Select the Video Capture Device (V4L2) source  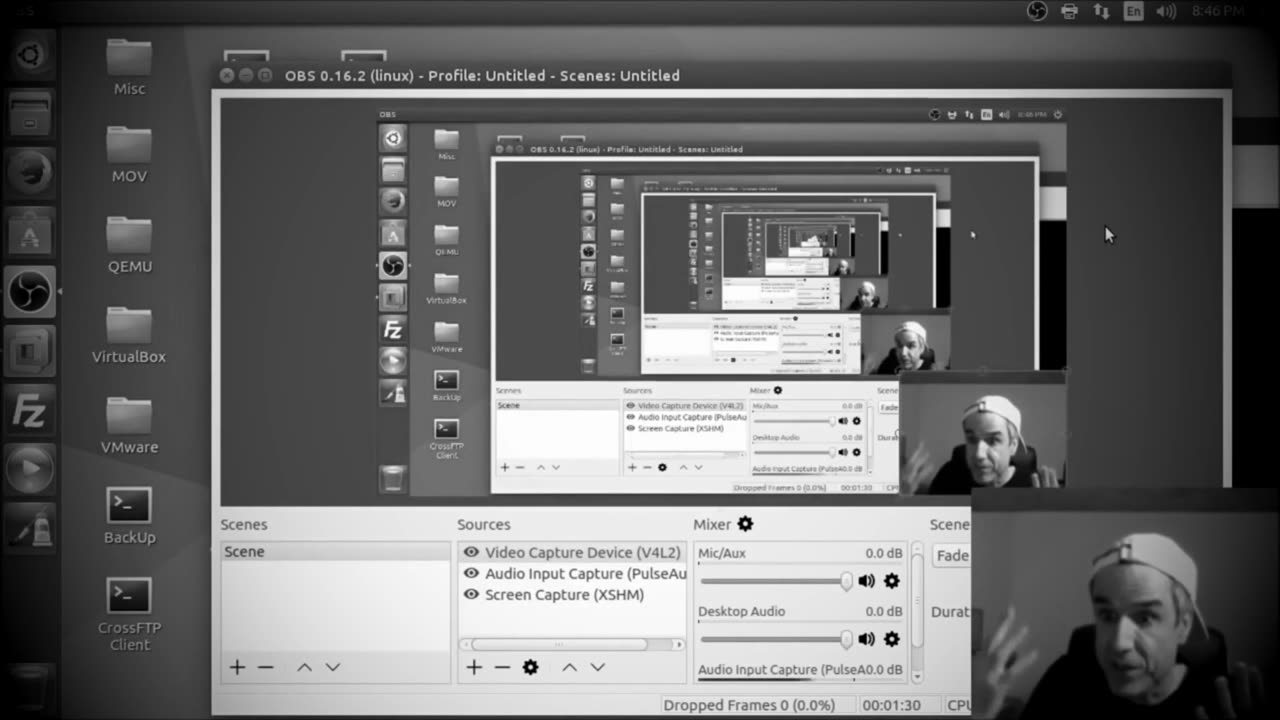573,552
